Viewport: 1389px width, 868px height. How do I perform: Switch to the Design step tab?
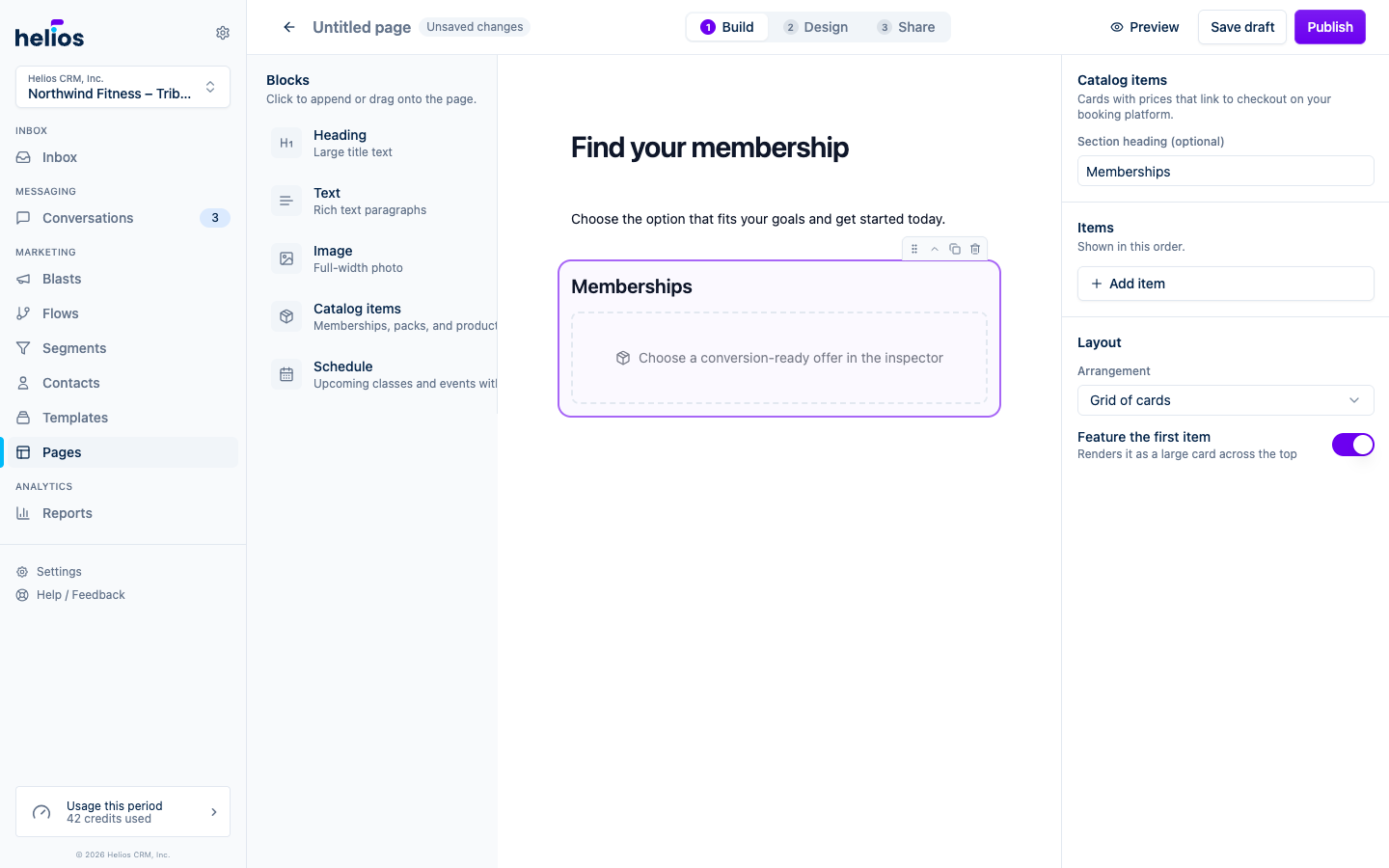816,27
